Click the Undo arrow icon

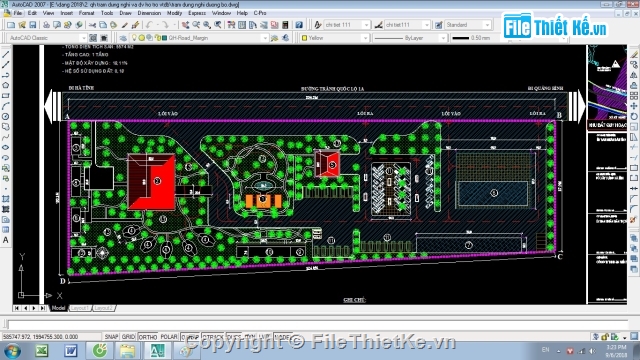click(149, 25)
